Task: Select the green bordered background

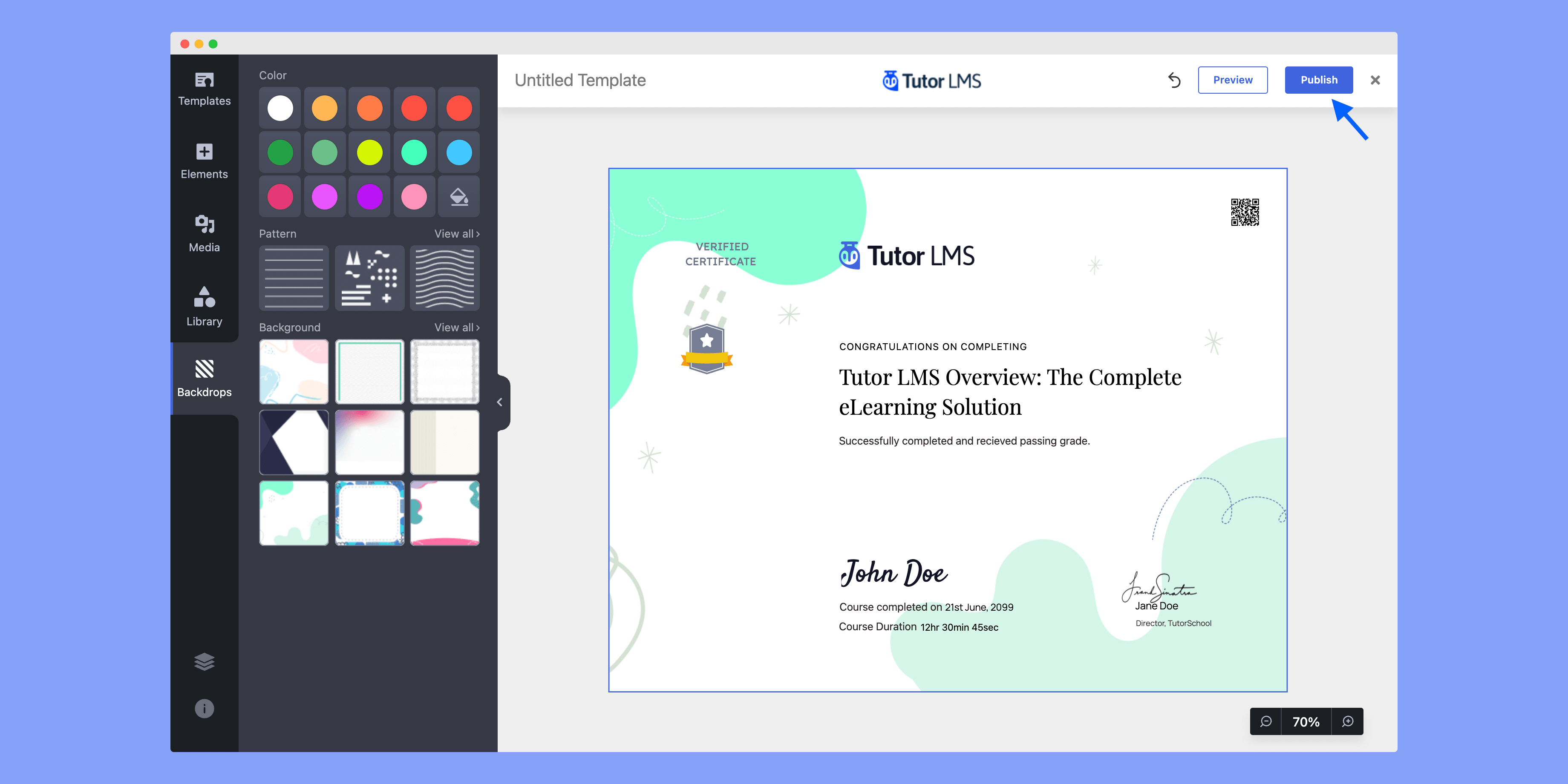Action: coord(369,372)
